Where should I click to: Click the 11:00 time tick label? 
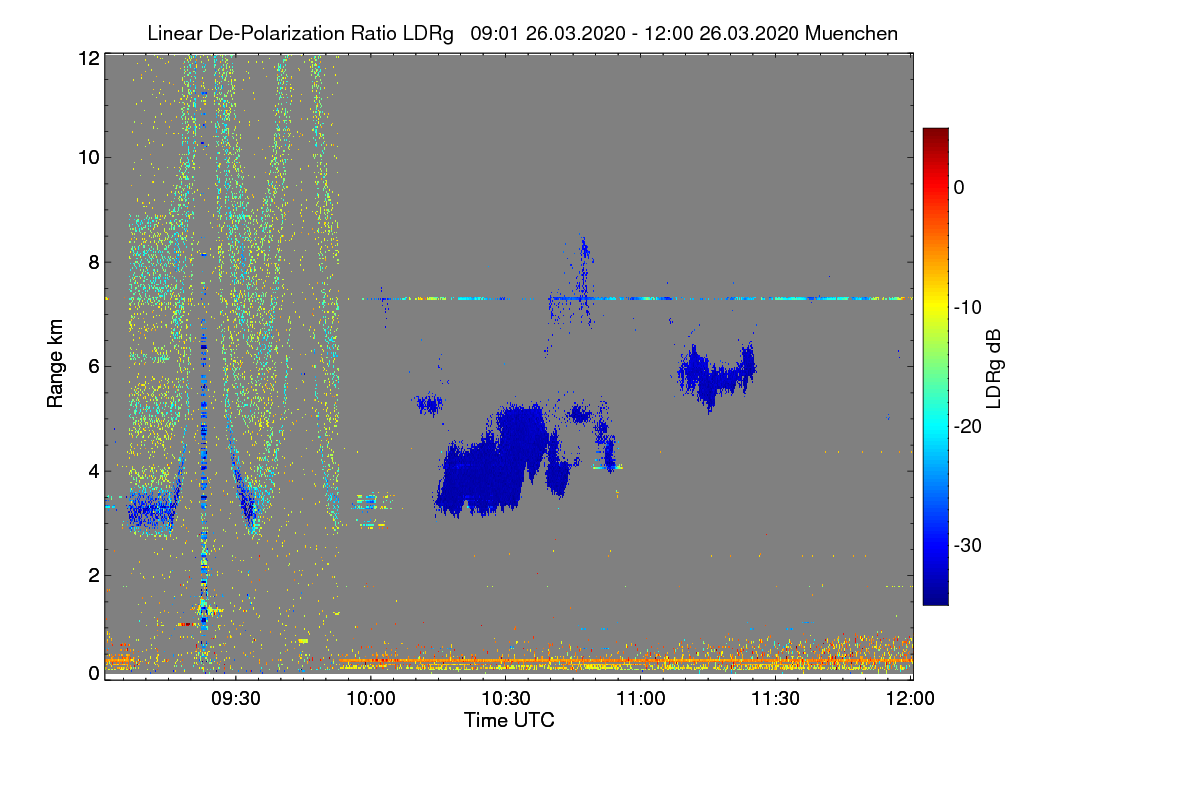click(641, 698)
